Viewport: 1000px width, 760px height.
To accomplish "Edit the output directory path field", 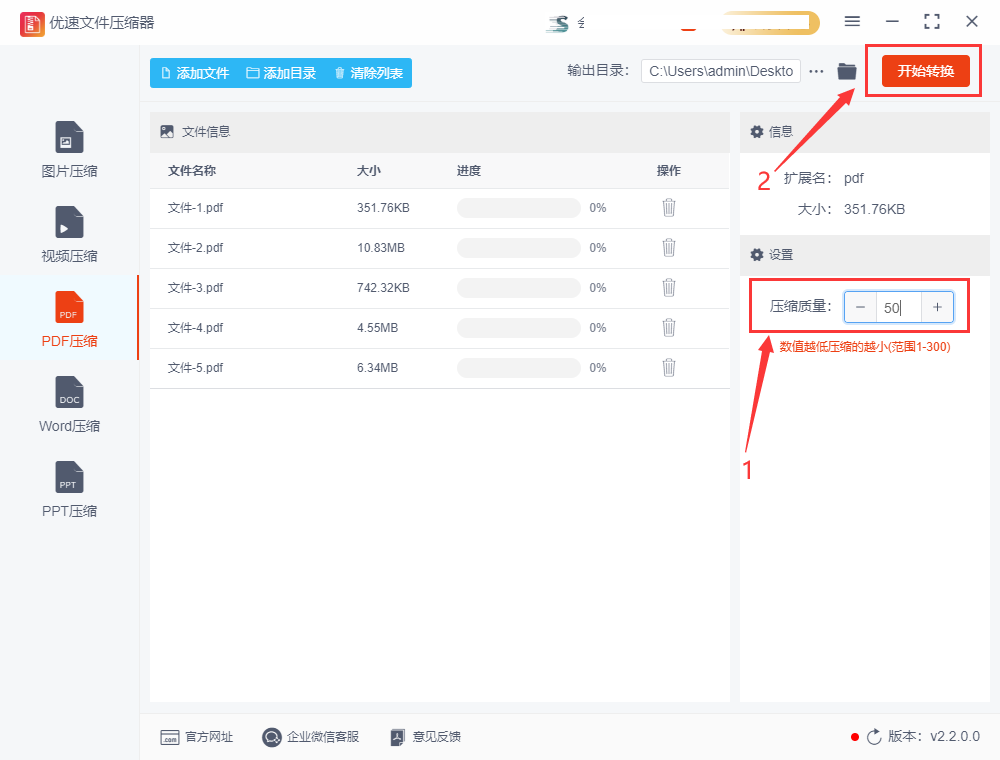I will 721,71.
